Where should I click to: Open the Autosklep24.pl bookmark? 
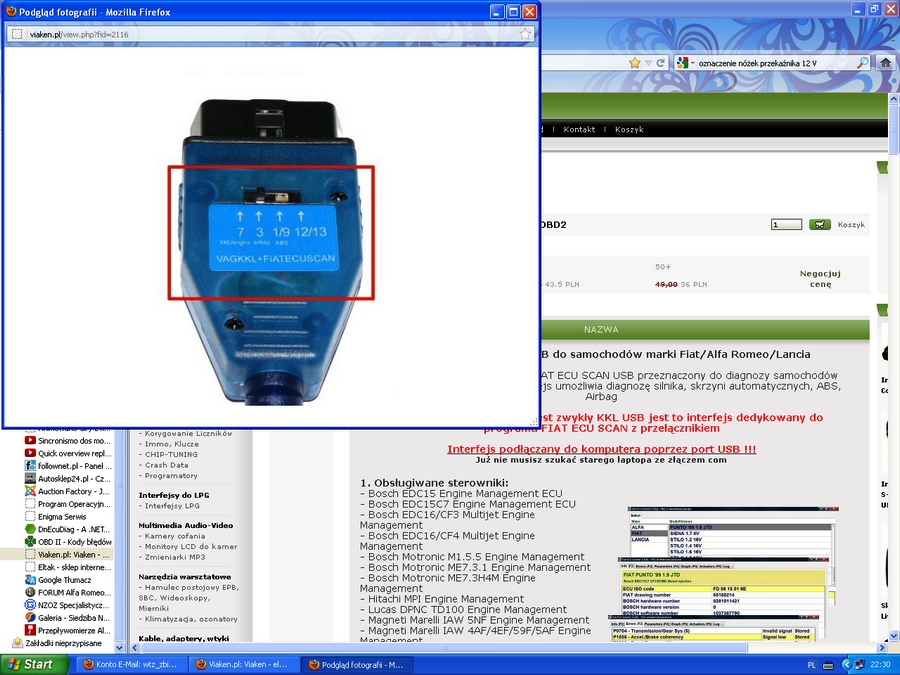69,479
